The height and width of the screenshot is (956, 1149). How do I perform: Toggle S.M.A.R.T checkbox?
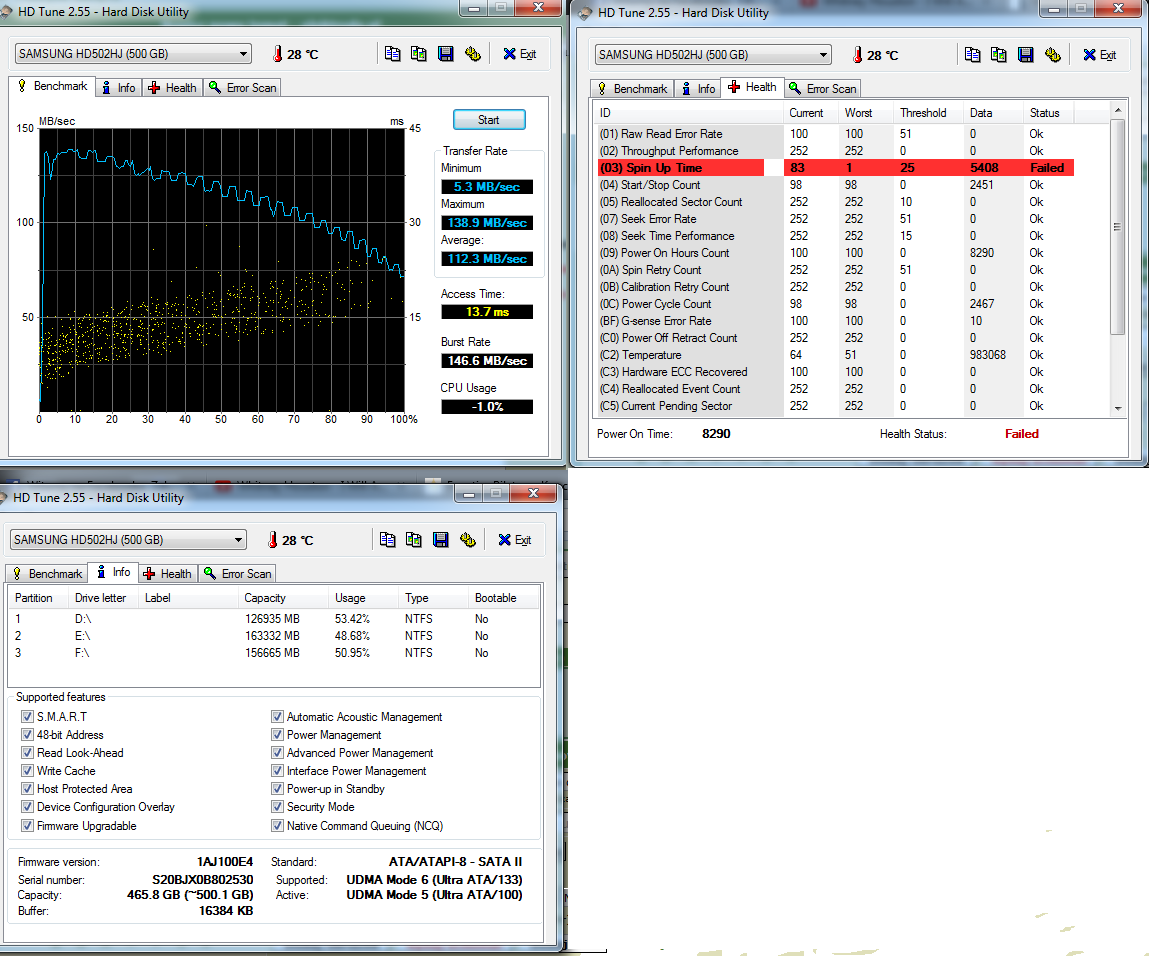pyautogui.click(x=27, y=716)
